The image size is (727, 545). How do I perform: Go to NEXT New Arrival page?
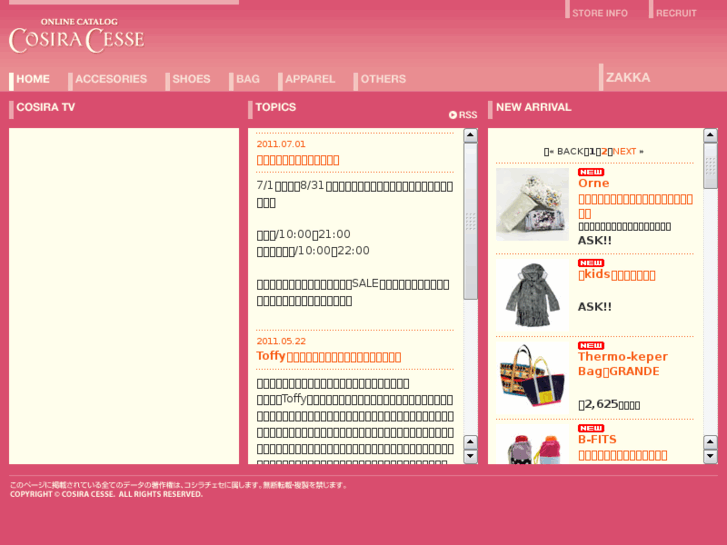tap(628, 151)
